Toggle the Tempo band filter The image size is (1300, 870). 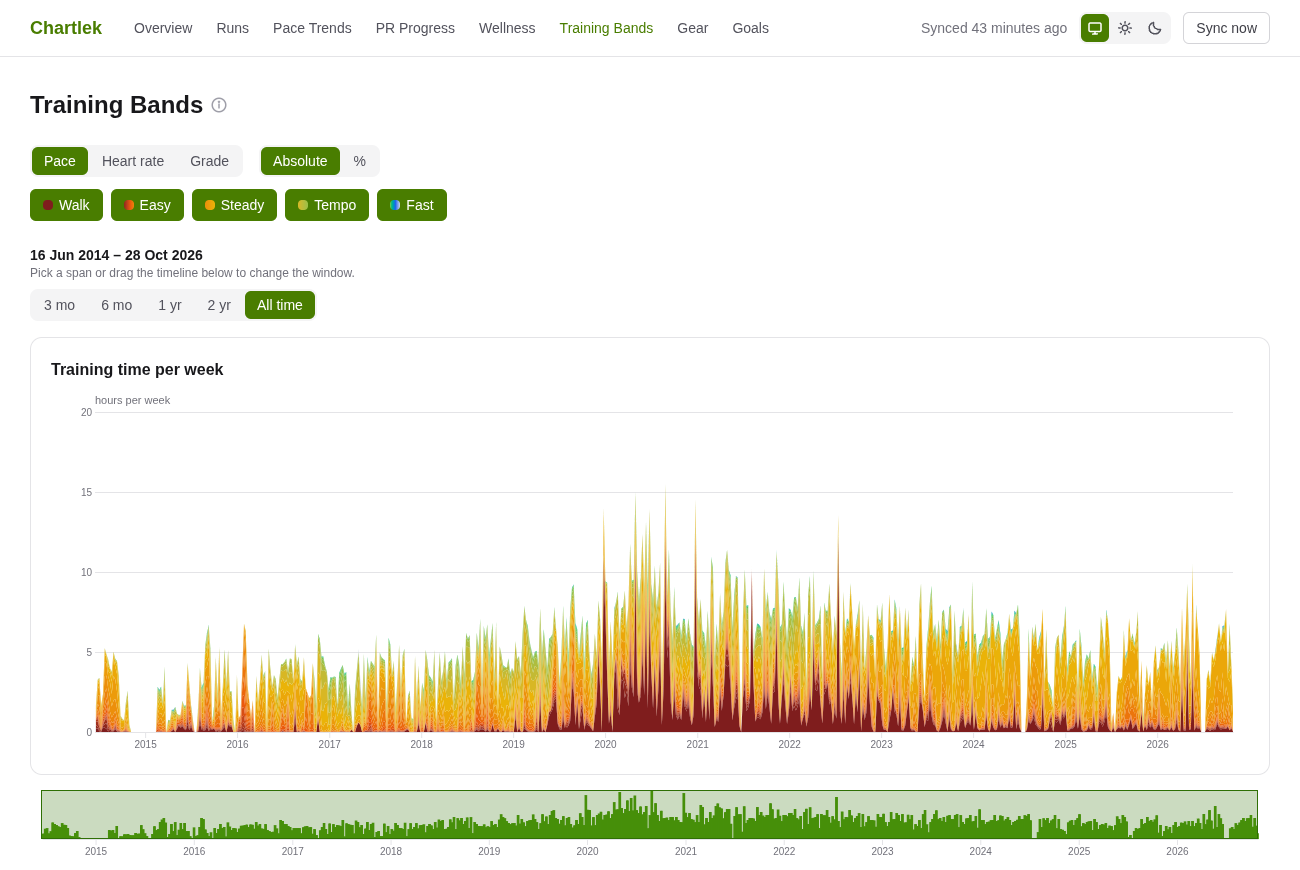(x=327, y=205)
